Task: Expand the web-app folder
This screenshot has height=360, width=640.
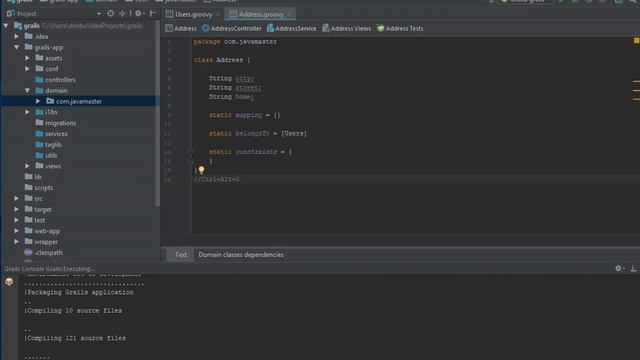Action: click(17, 231)
